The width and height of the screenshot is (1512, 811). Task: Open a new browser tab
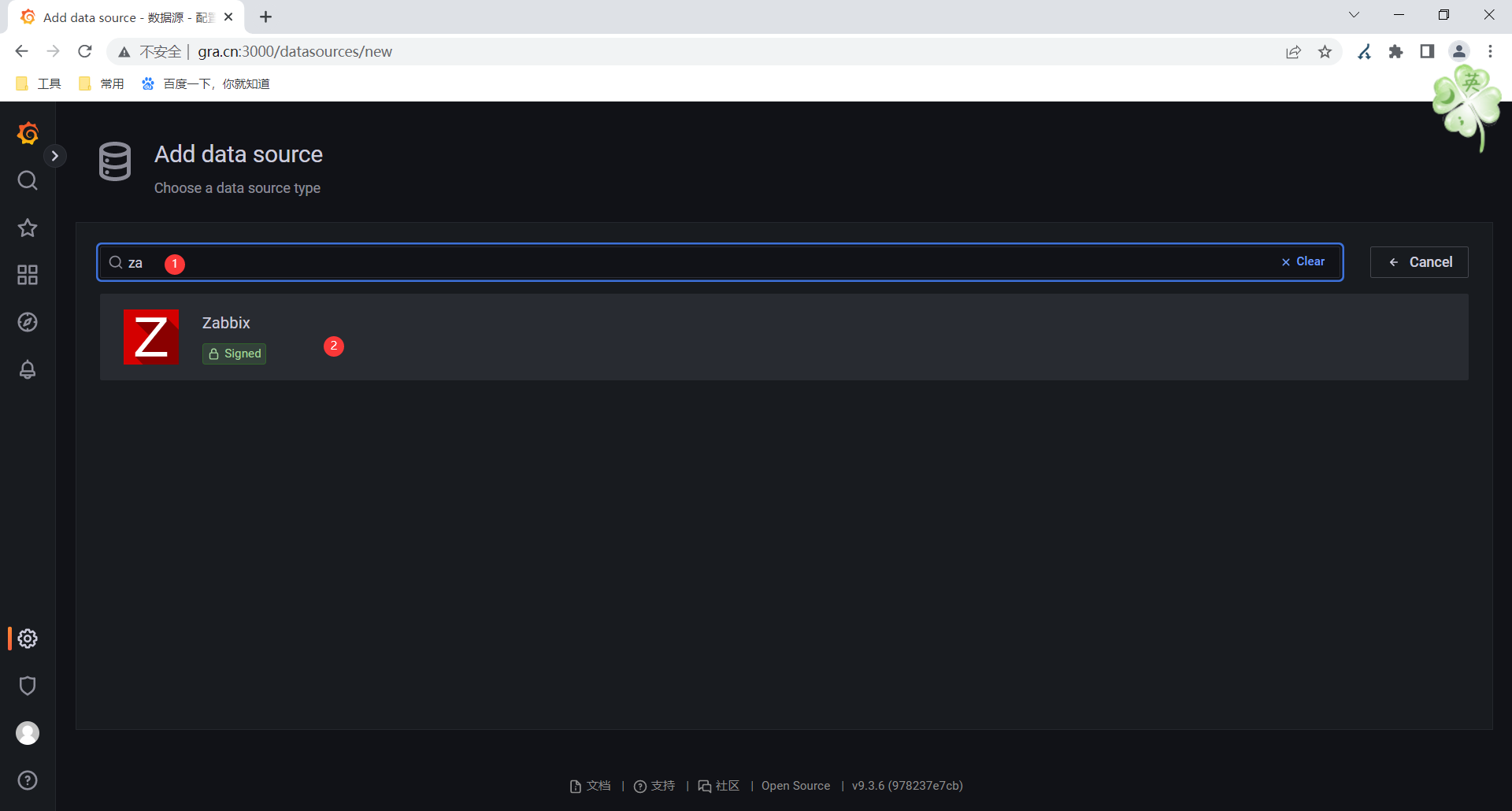coord(265,17)
